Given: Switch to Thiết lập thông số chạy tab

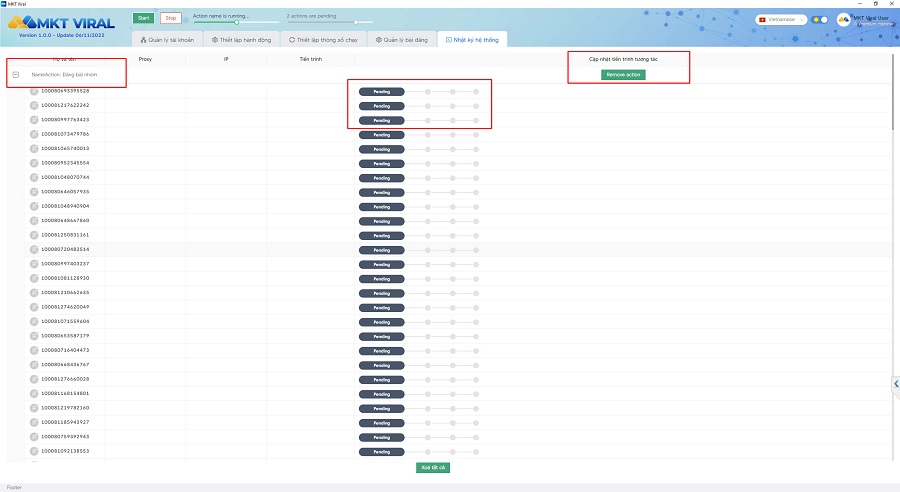Looking at the screenshot, I should tap(323, 40).
